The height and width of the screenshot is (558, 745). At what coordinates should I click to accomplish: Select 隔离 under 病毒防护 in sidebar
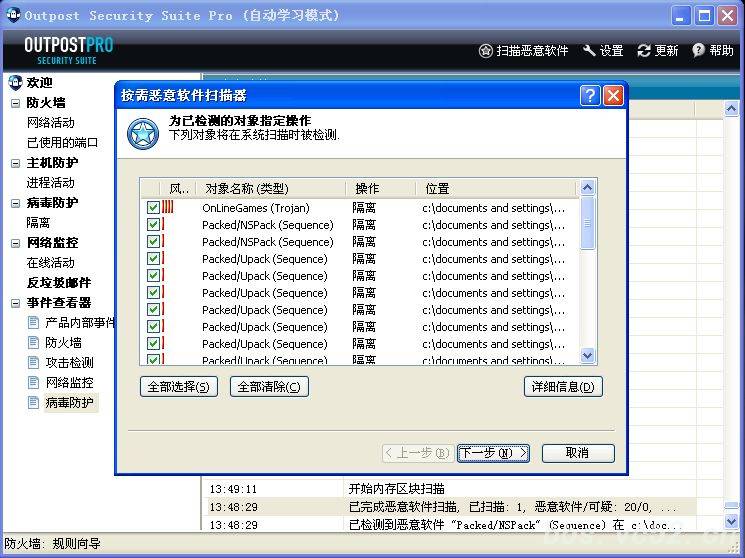(x=38, y=222)
